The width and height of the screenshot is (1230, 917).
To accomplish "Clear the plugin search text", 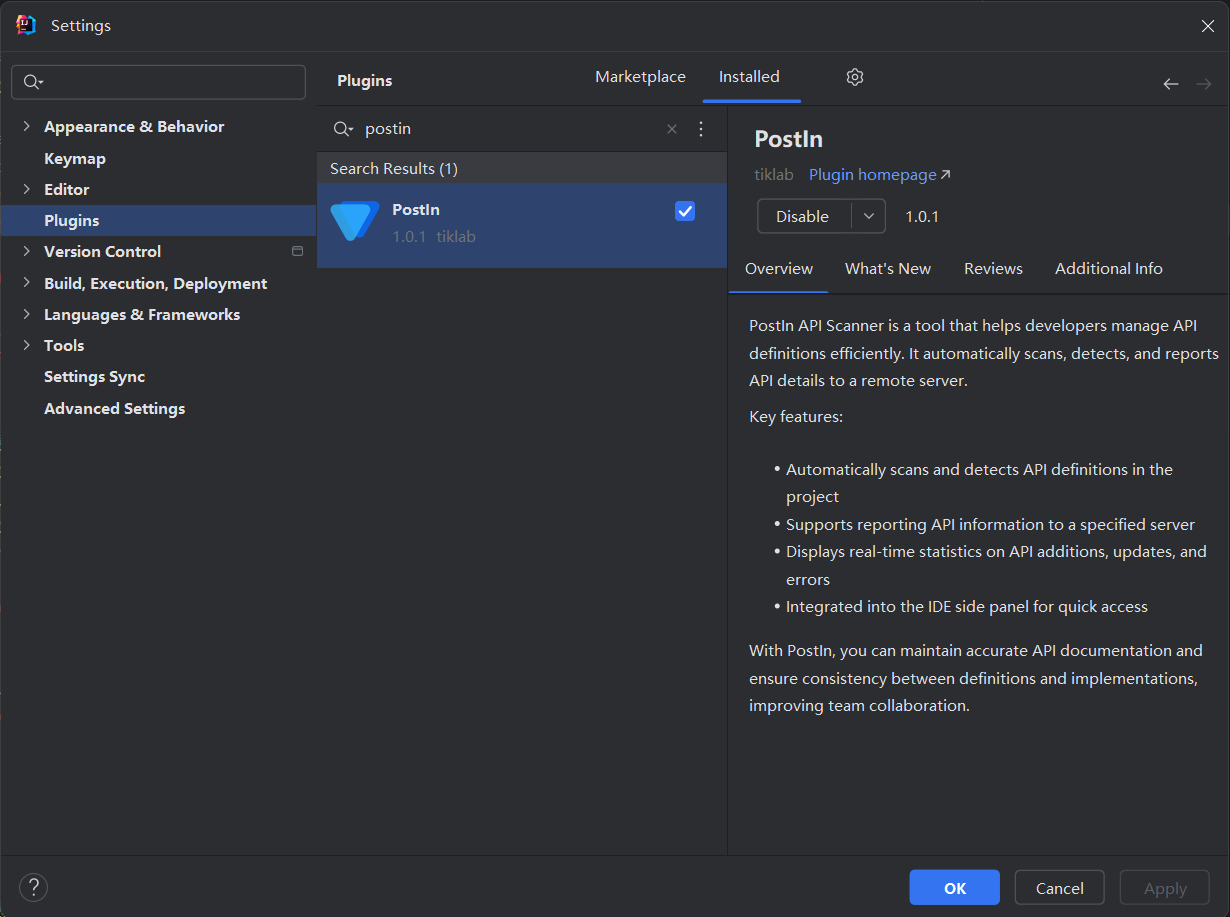I will tap(672, 129).
